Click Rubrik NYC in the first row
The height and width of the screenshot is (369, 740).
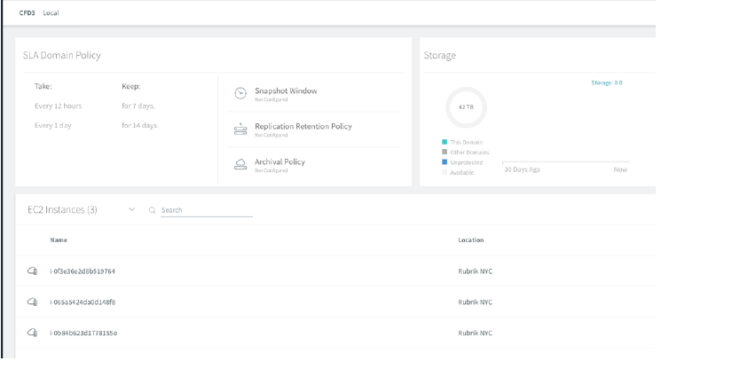(x=475, y=271)
